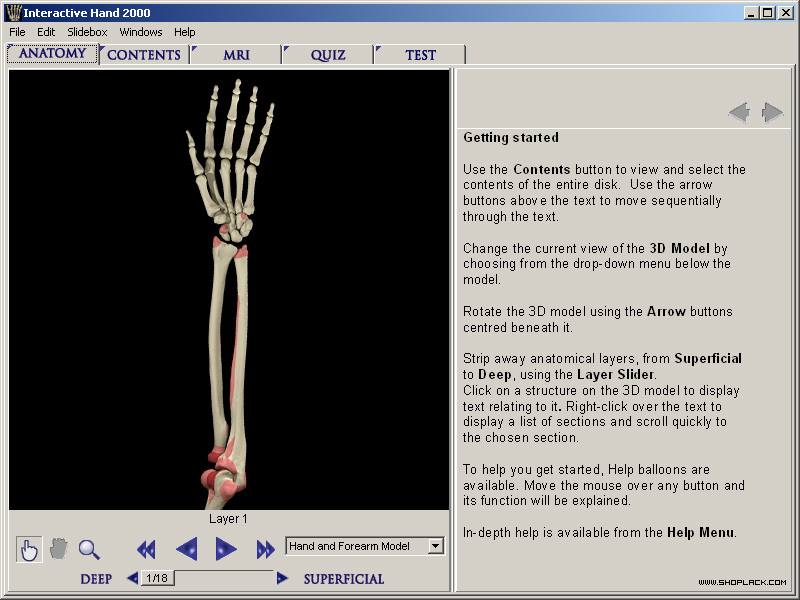The image size is (800, 600).
Task: Rotate model fast left with double arrow
Action: pos(146,549)
